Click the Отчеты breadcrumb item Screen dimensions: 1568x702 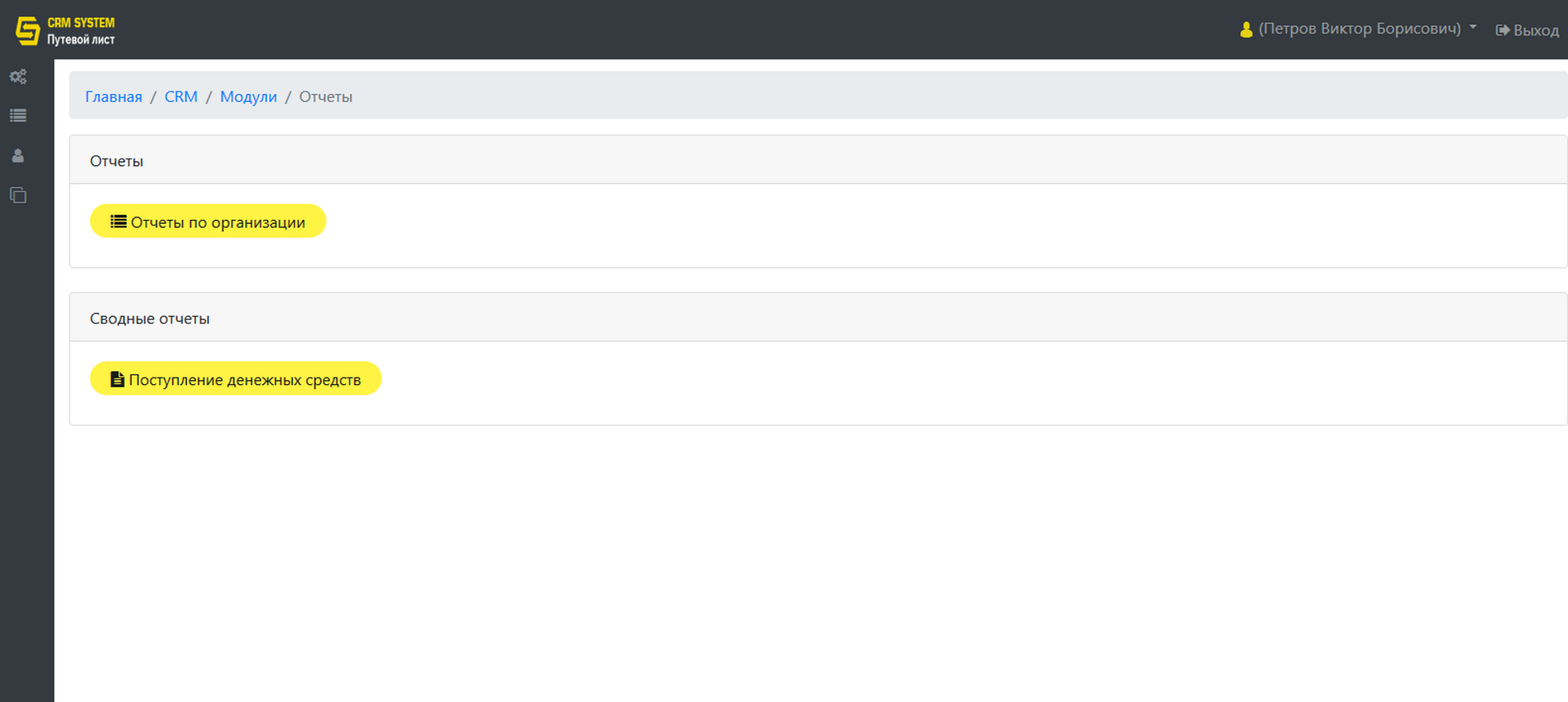coord(326,96)
